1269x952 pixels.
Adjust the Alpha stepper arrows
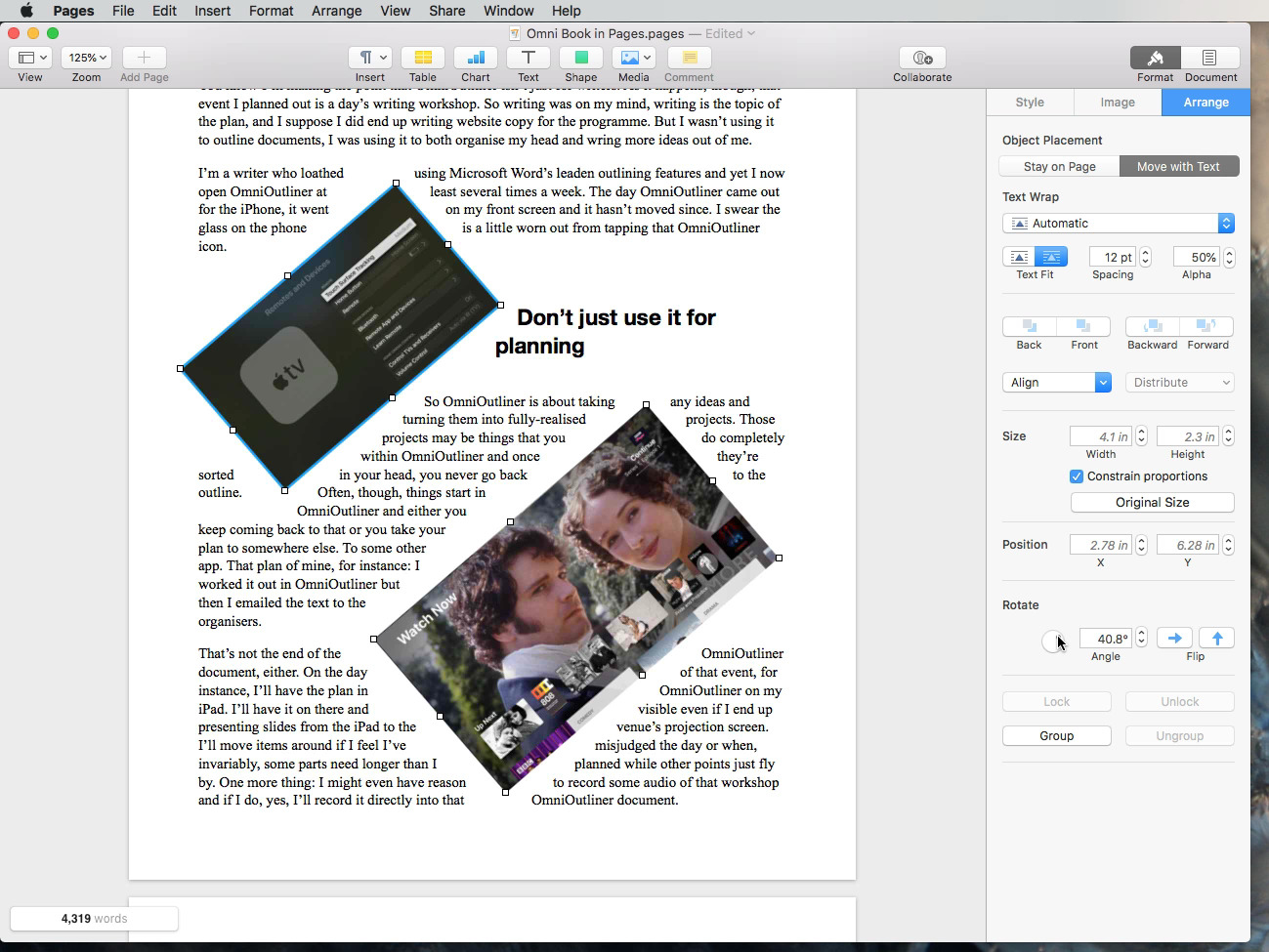coord(1229,257)
